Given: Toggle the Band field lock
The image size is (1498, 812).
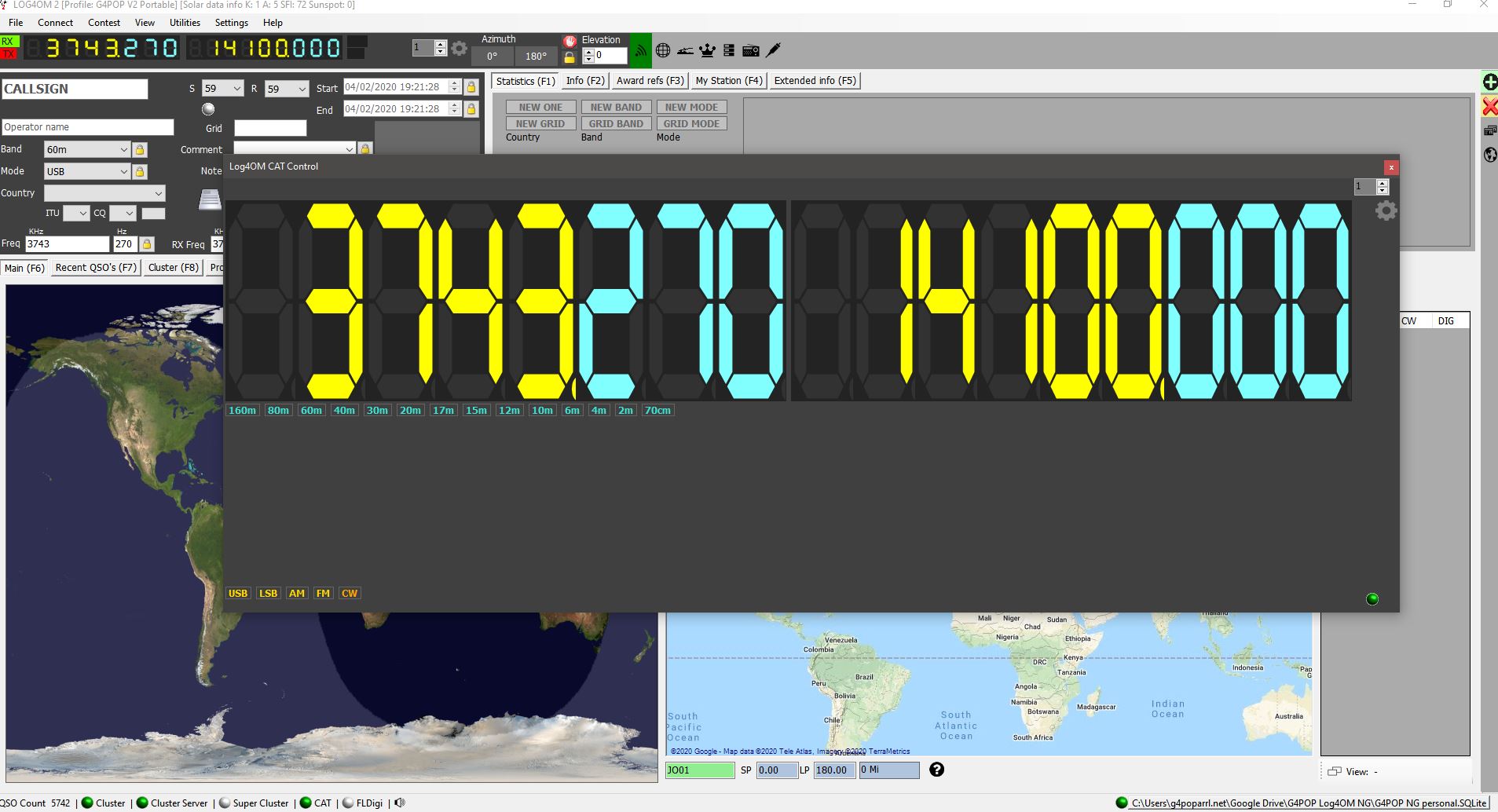Looking at the screenshot, I should pyautogui.click(x=140, y=149).
